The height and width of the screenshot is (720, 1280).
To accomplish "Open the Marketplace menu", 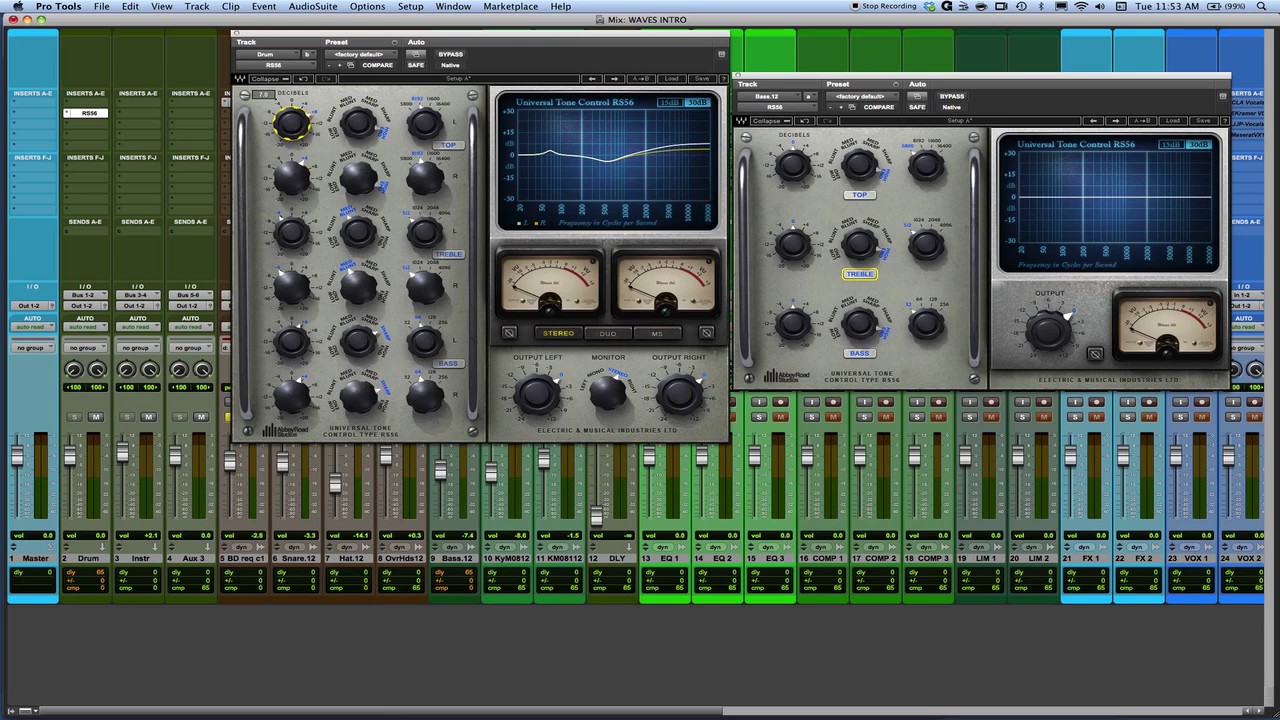I will [510, 6].
